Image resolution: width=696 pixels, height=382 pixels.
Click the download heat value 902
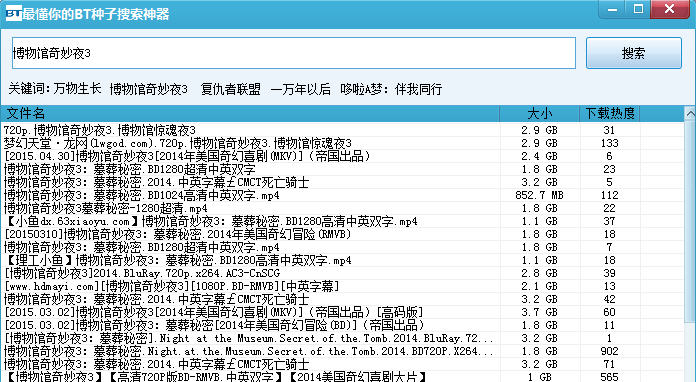609,351
